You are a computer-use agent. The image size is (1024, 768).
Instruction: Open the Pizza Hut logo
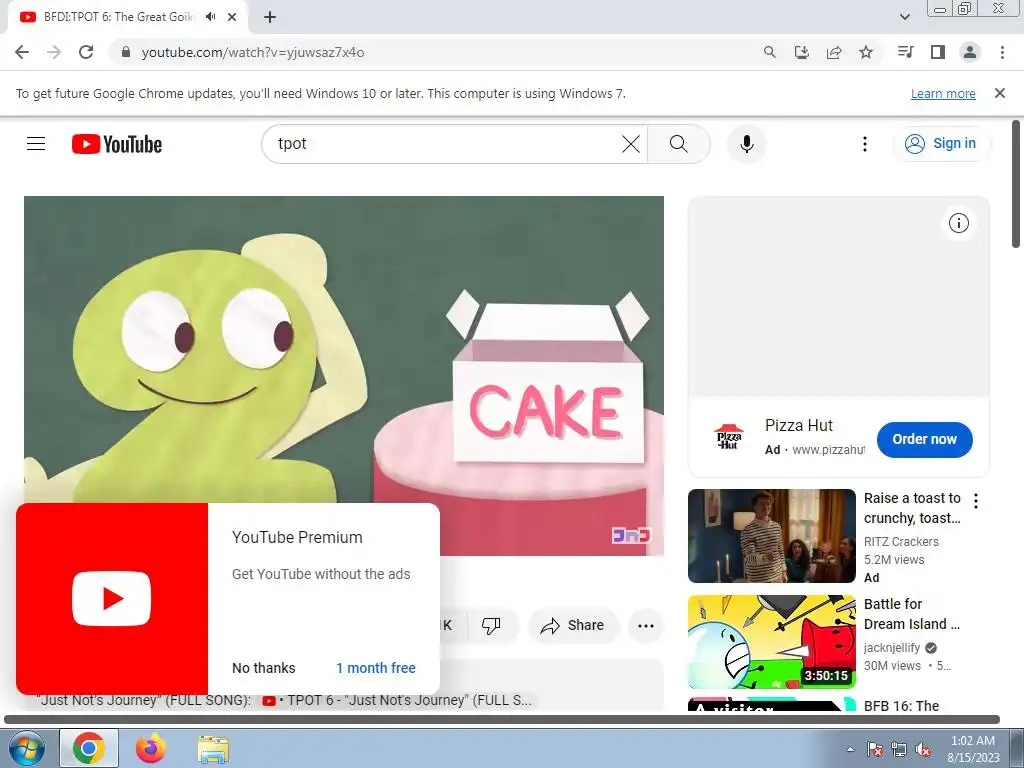click(x=728, y=437)
